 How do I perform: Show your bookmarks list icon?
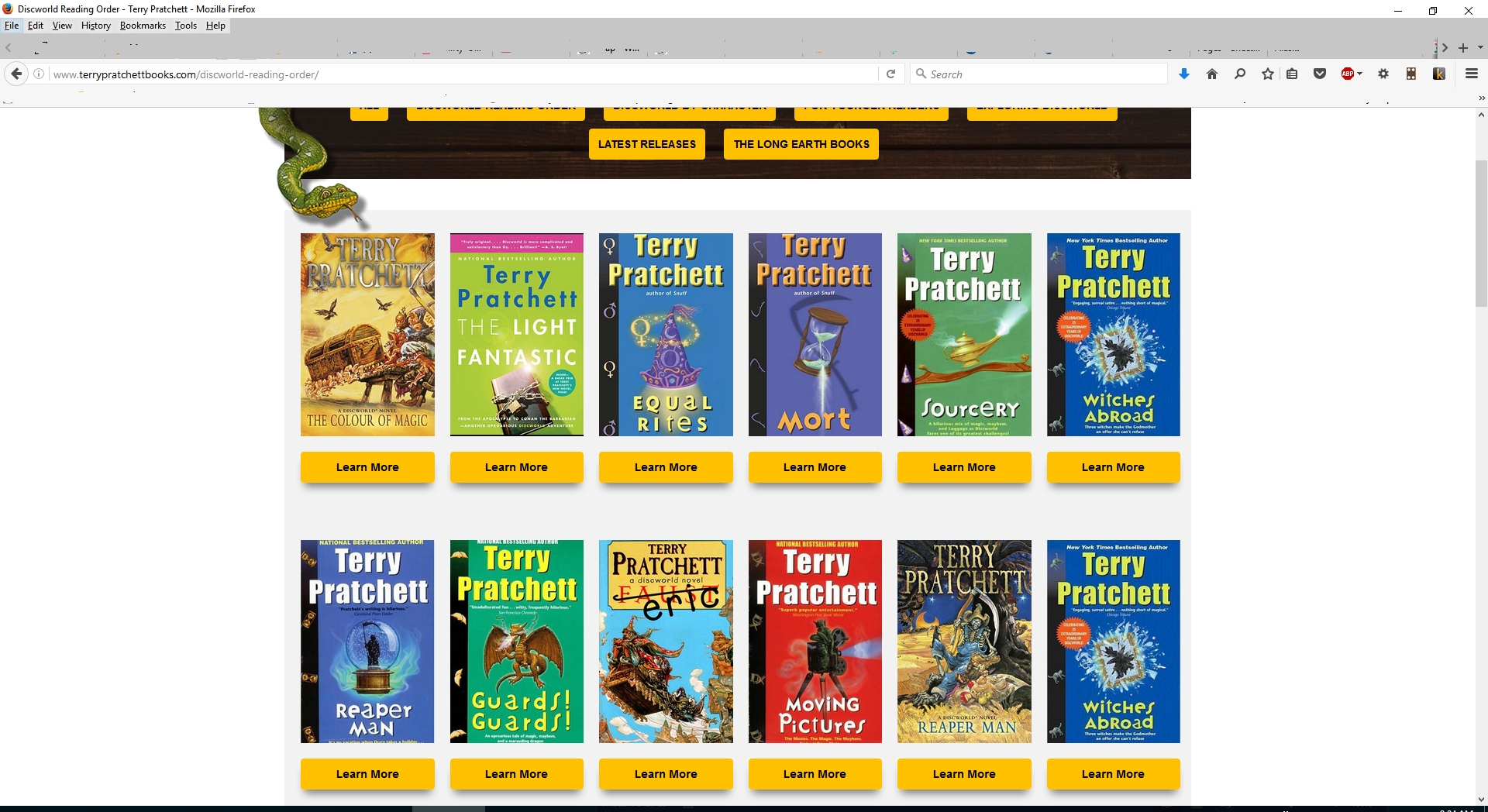(1292, 74)
